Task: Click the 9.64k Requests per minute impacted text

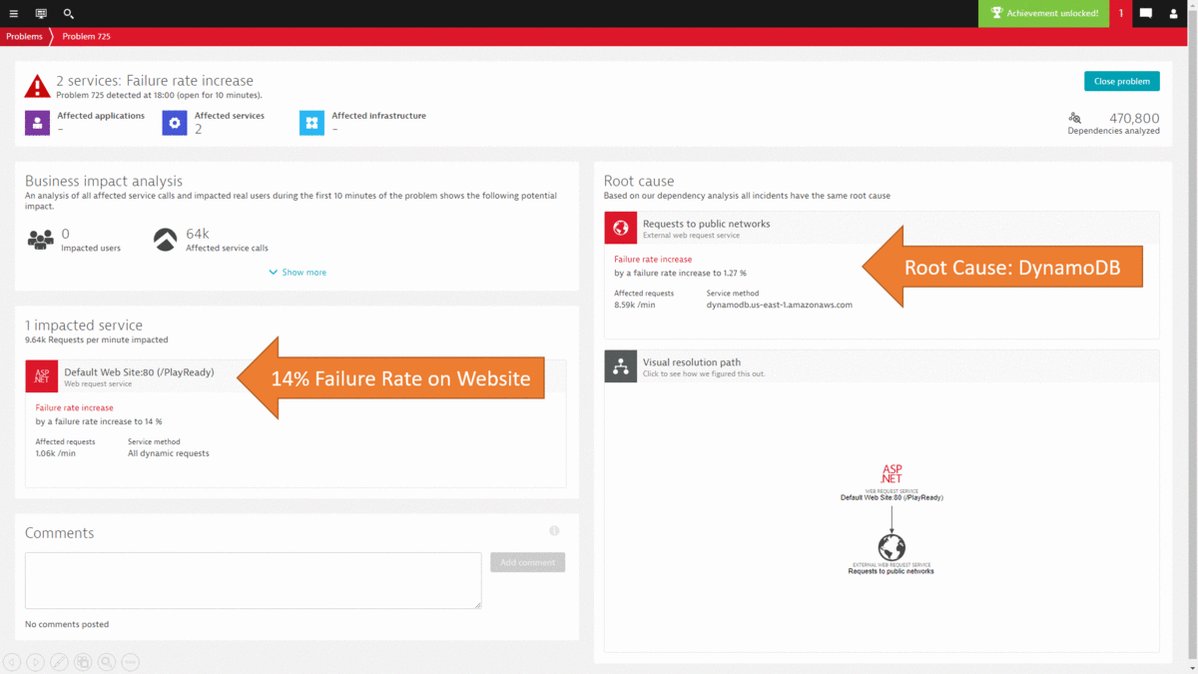Action: coord(96,339)
